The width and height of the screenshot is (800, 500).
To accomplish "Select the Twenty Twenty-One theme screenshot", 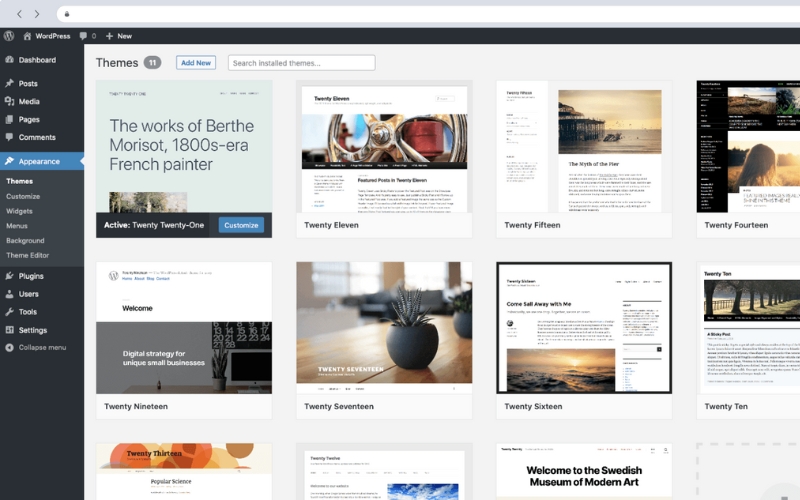I will pos(184,146).
